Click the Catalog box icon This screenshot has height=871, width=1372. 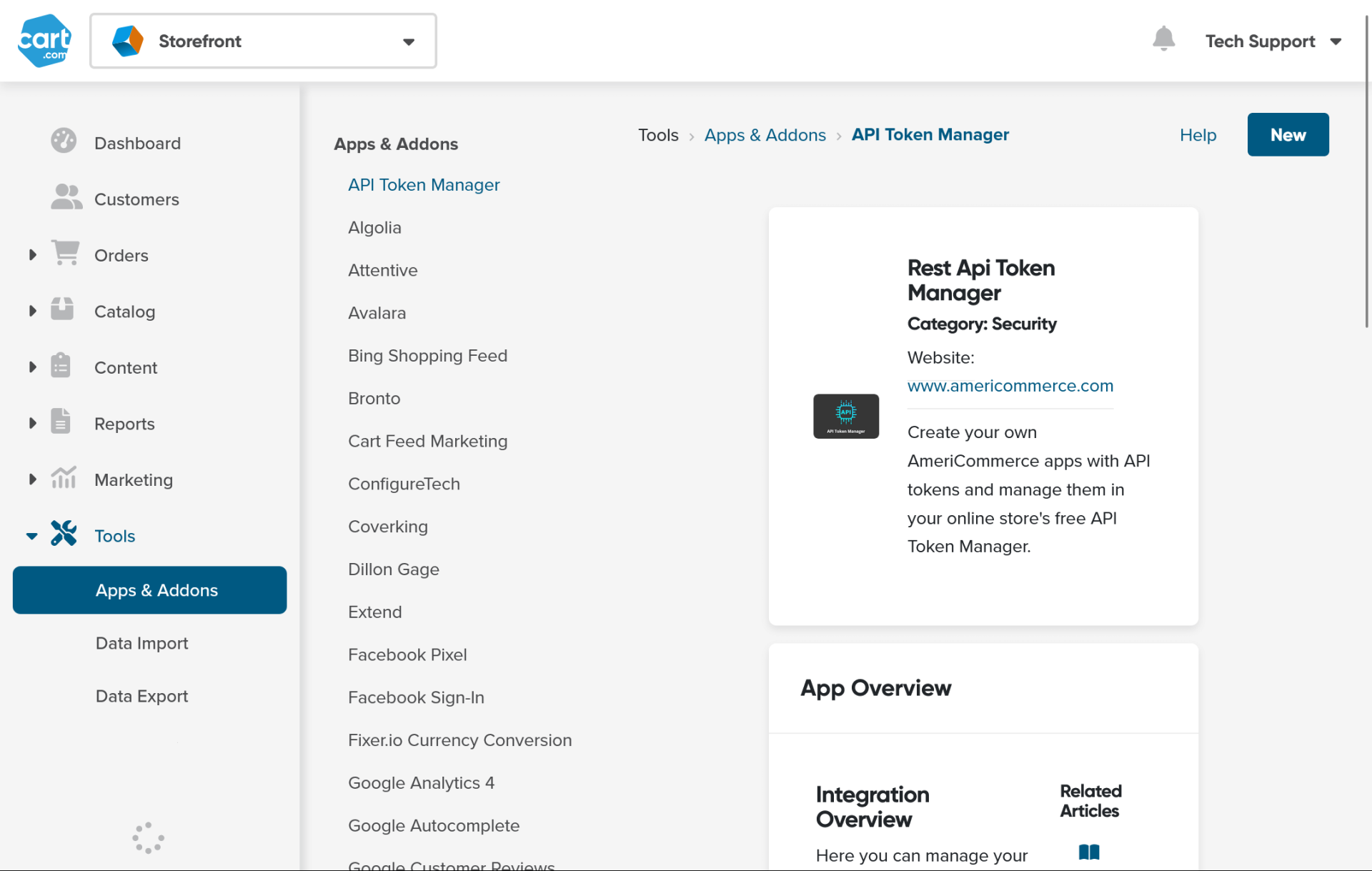click(x=62, y=309)
